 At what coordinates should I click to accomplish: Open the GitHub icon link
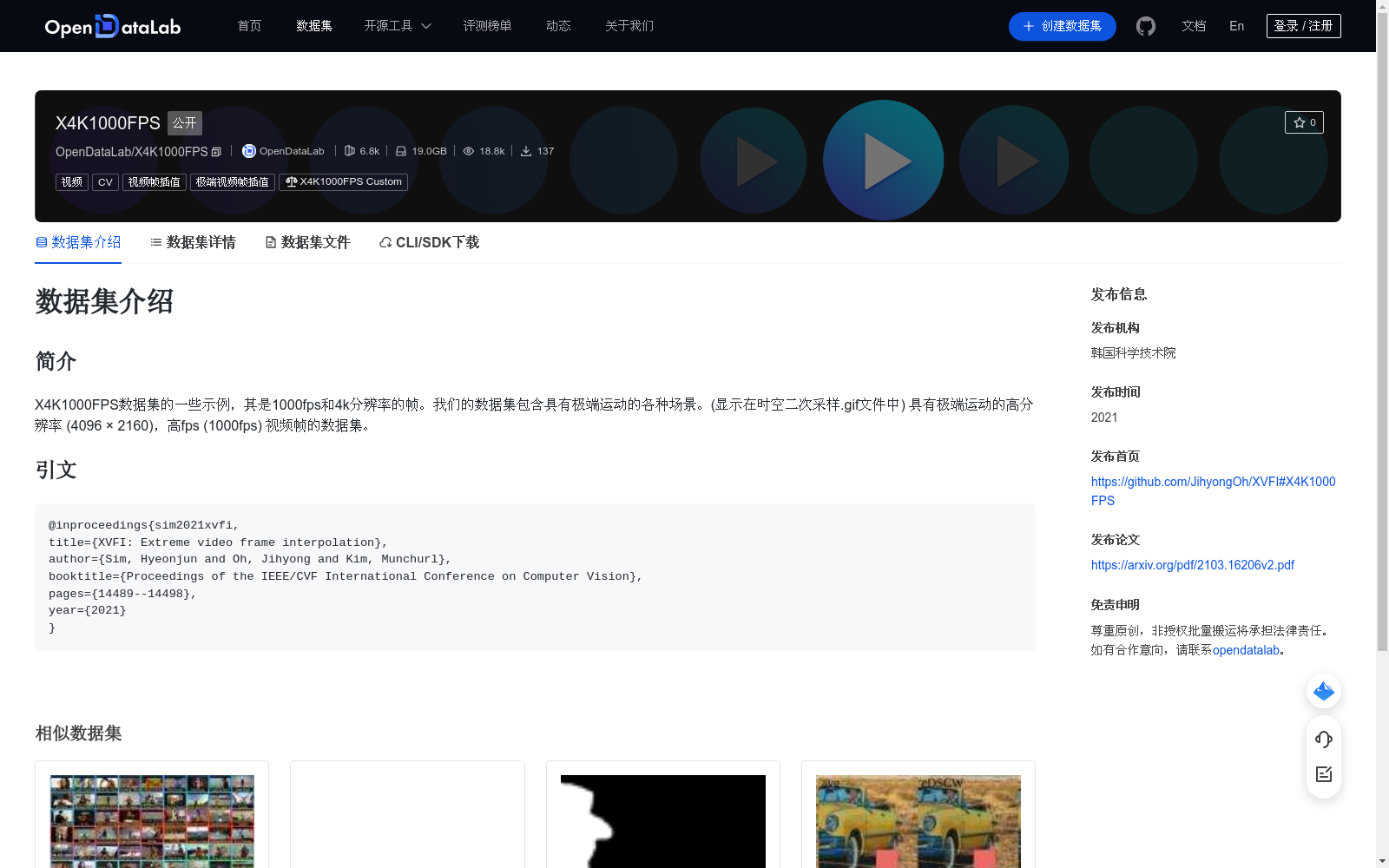[1146, 26]
